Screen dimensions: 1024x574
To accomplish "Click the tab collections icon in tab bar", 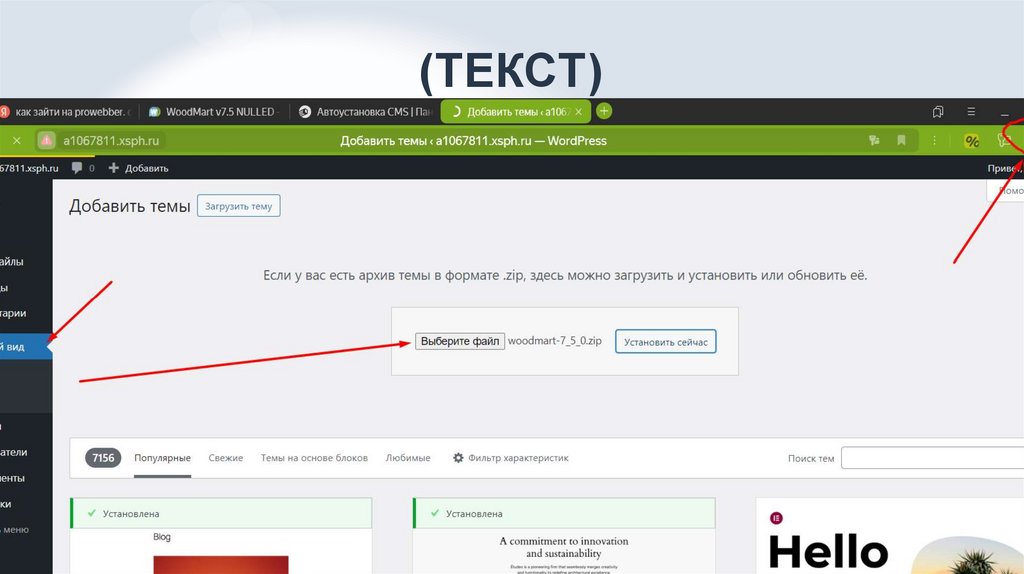I will pyautogui.click(x=938, y=112).
